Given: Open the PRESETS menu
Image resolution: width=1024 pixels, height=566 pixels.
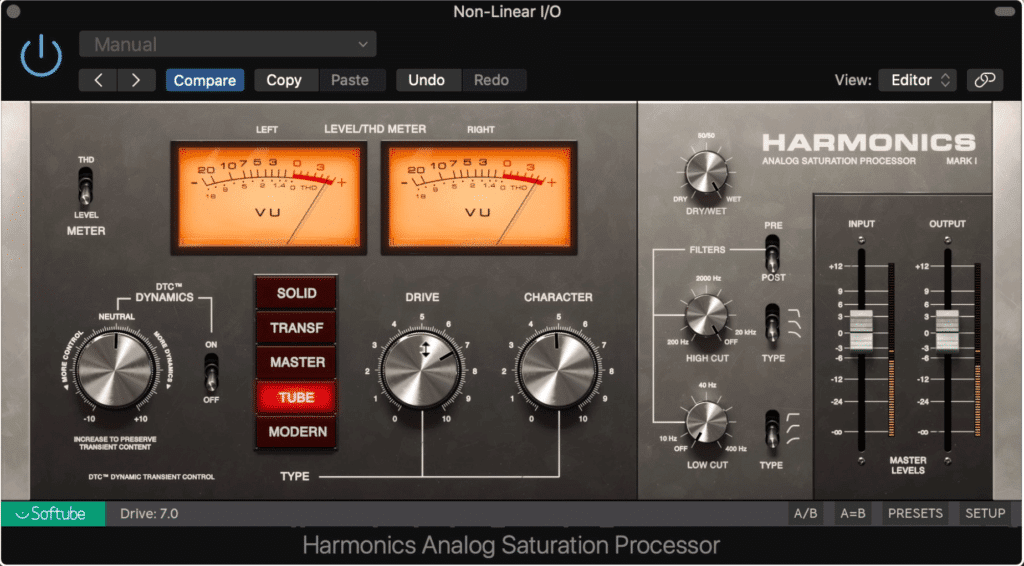Looking at the screenshot, I should pos(915,514).
